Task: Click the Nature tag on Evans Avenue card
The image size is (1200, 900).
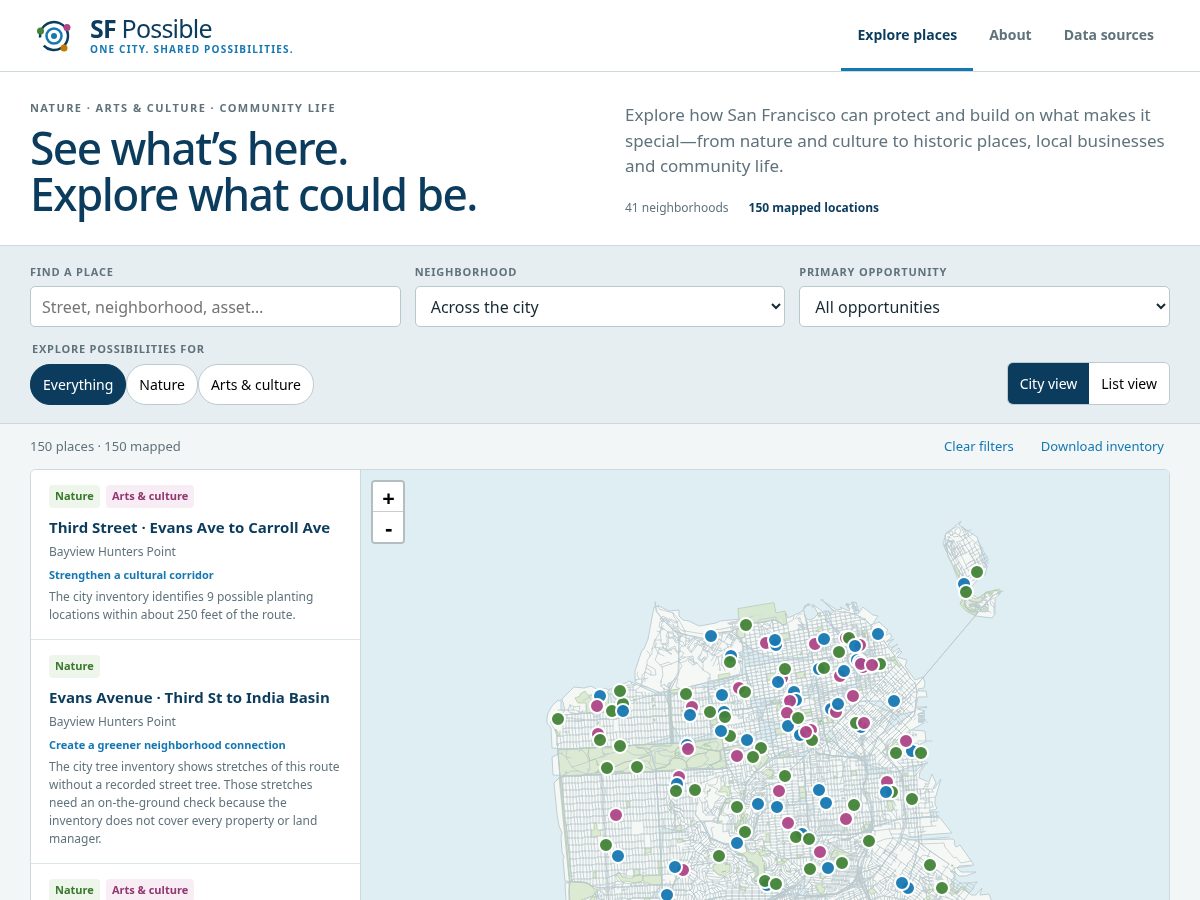Action: point(74,666)
